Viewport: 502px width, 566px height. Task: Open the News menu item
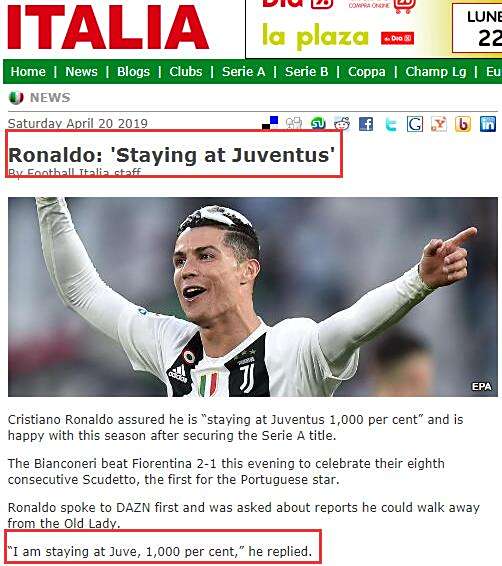coord(81,71)
